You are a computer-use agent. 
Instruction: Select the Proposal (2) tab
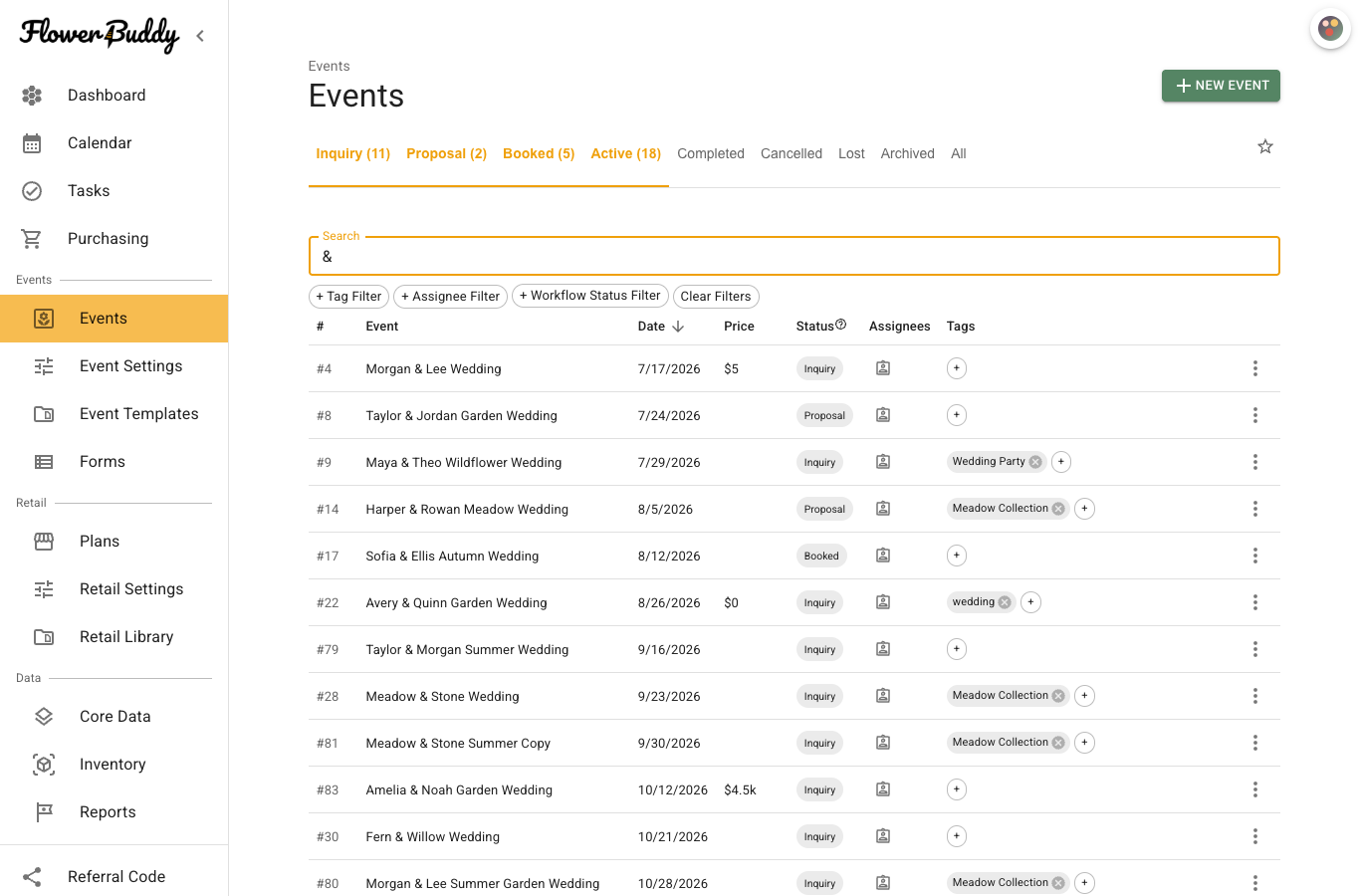coord(447,154)
